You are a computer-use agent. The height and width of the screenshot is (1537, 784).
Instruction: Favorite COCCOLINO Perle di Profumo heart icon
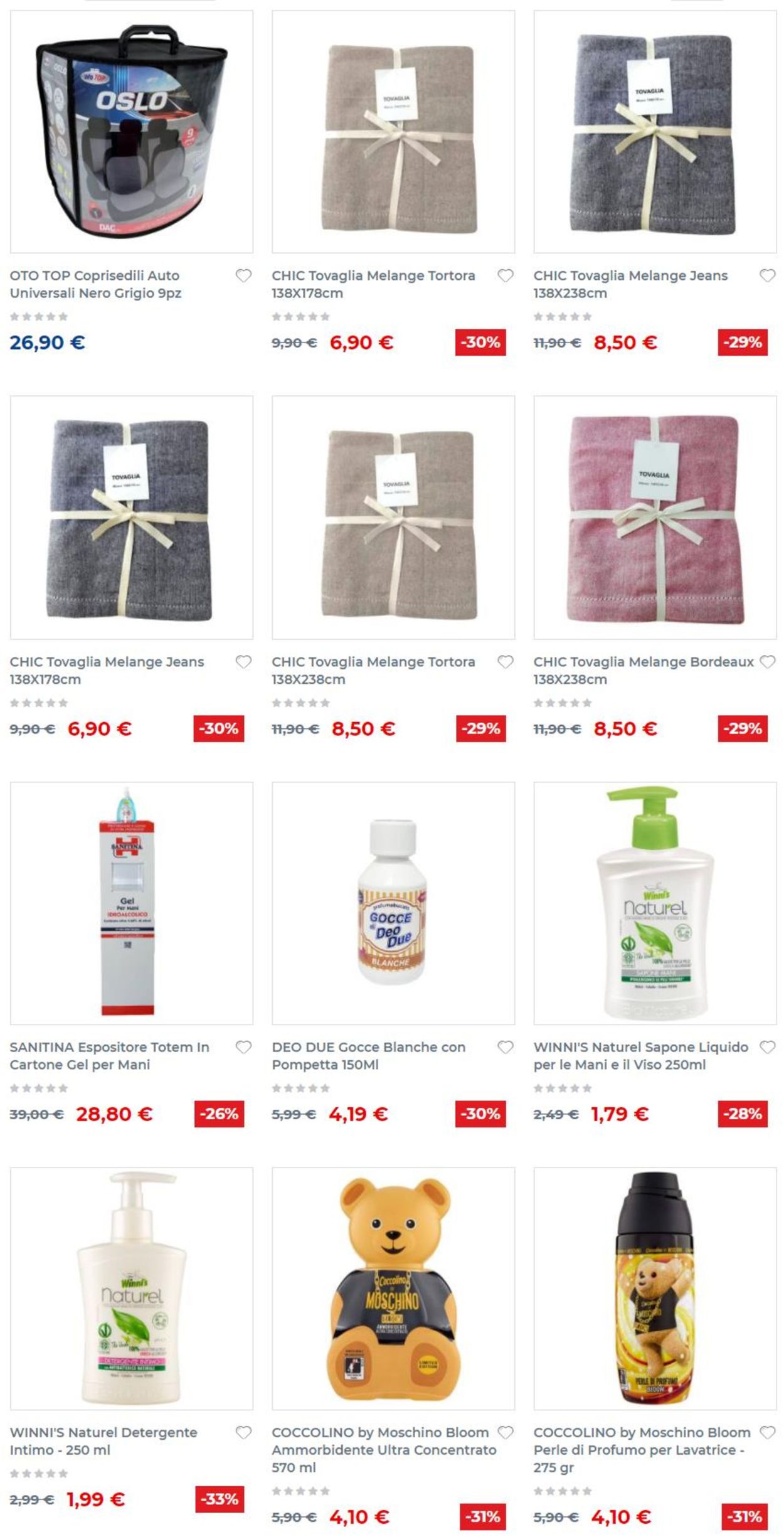[x=768, y=1433]
